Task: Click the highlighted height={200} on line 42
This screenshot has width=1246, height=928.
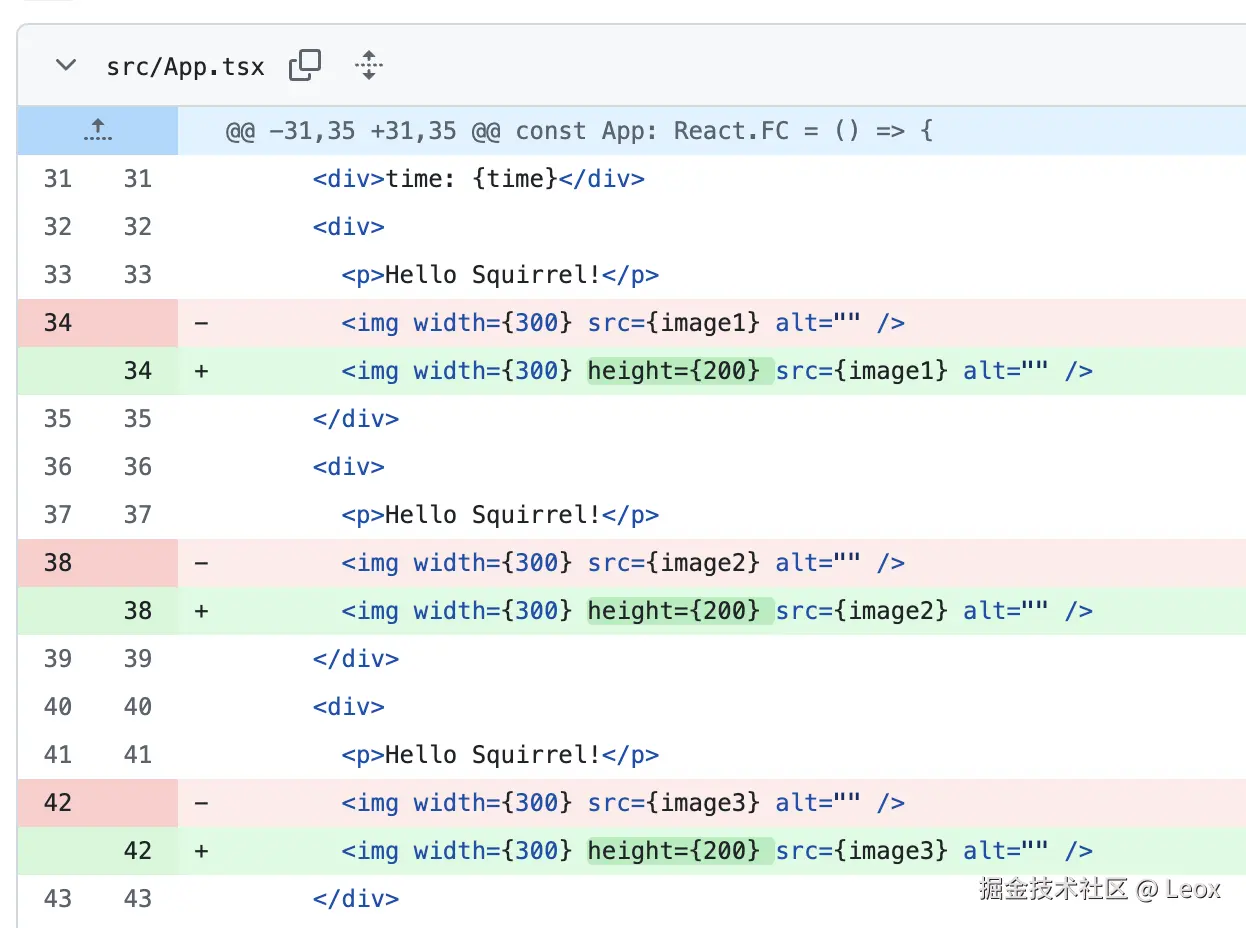Action: pyautogui.click(x=680, y=851)
